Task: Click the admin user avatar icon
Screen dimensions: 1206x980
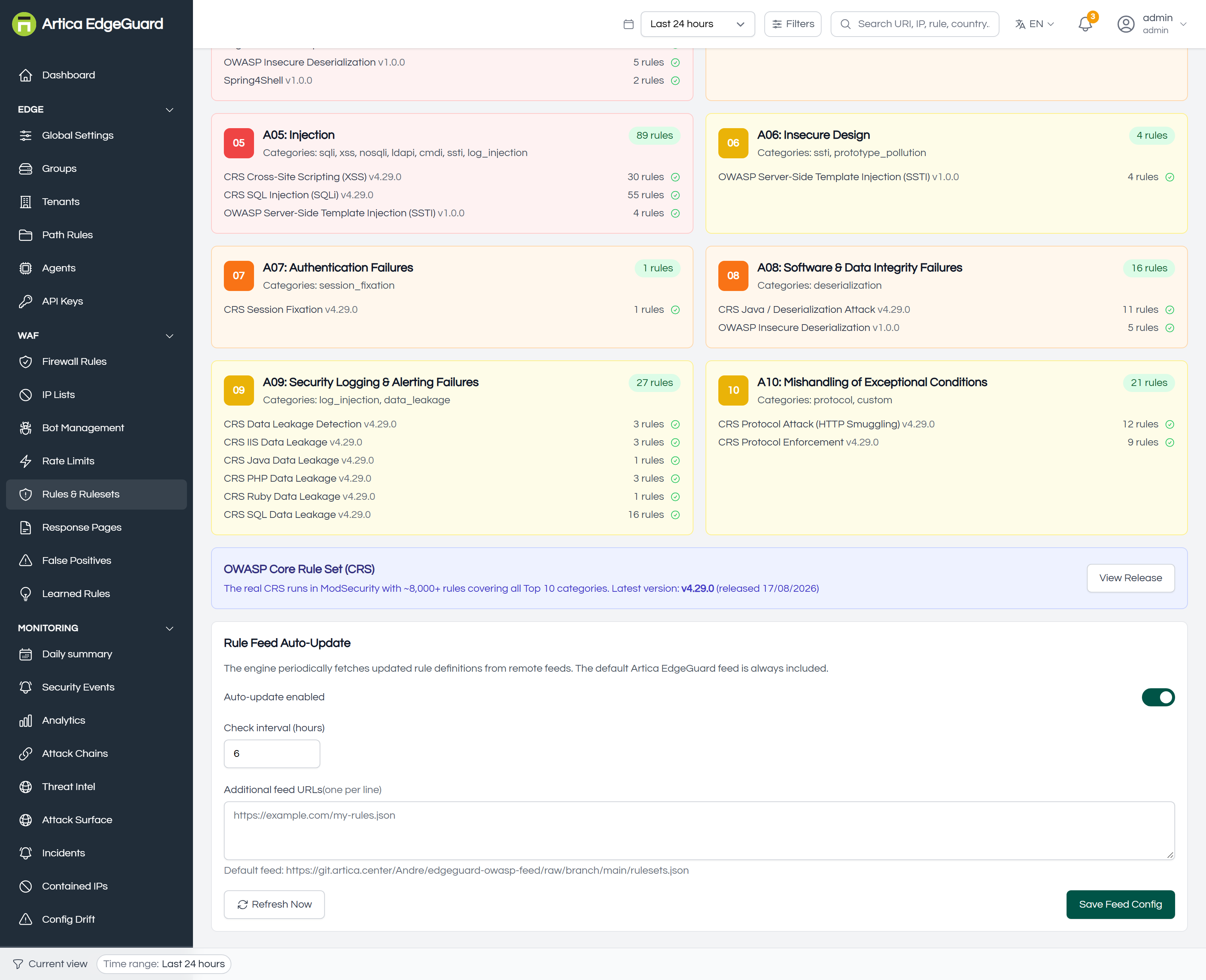Action: 1125,24
